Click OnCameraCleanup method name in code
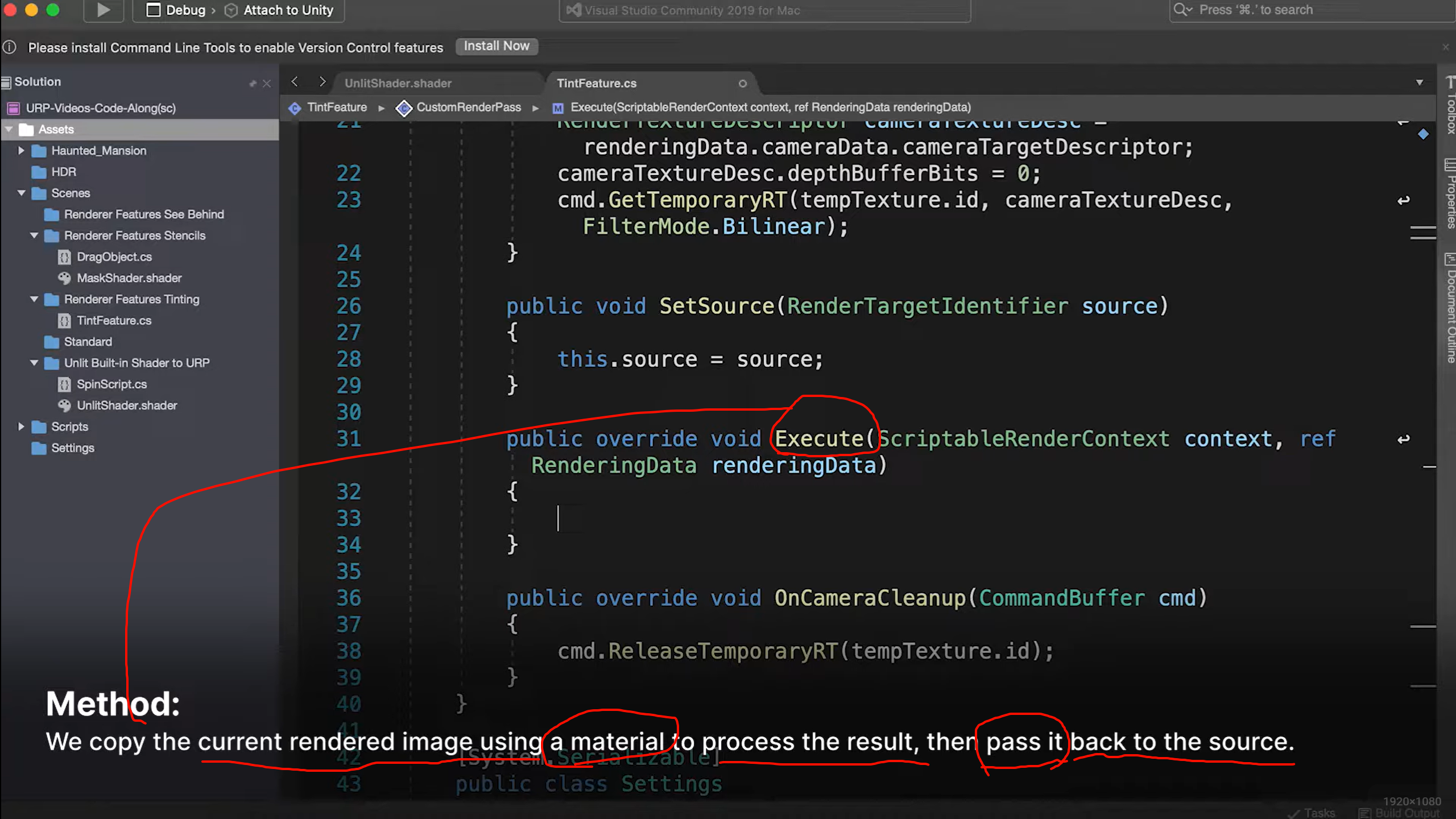 pyautogui.click(x=870, y=598)
